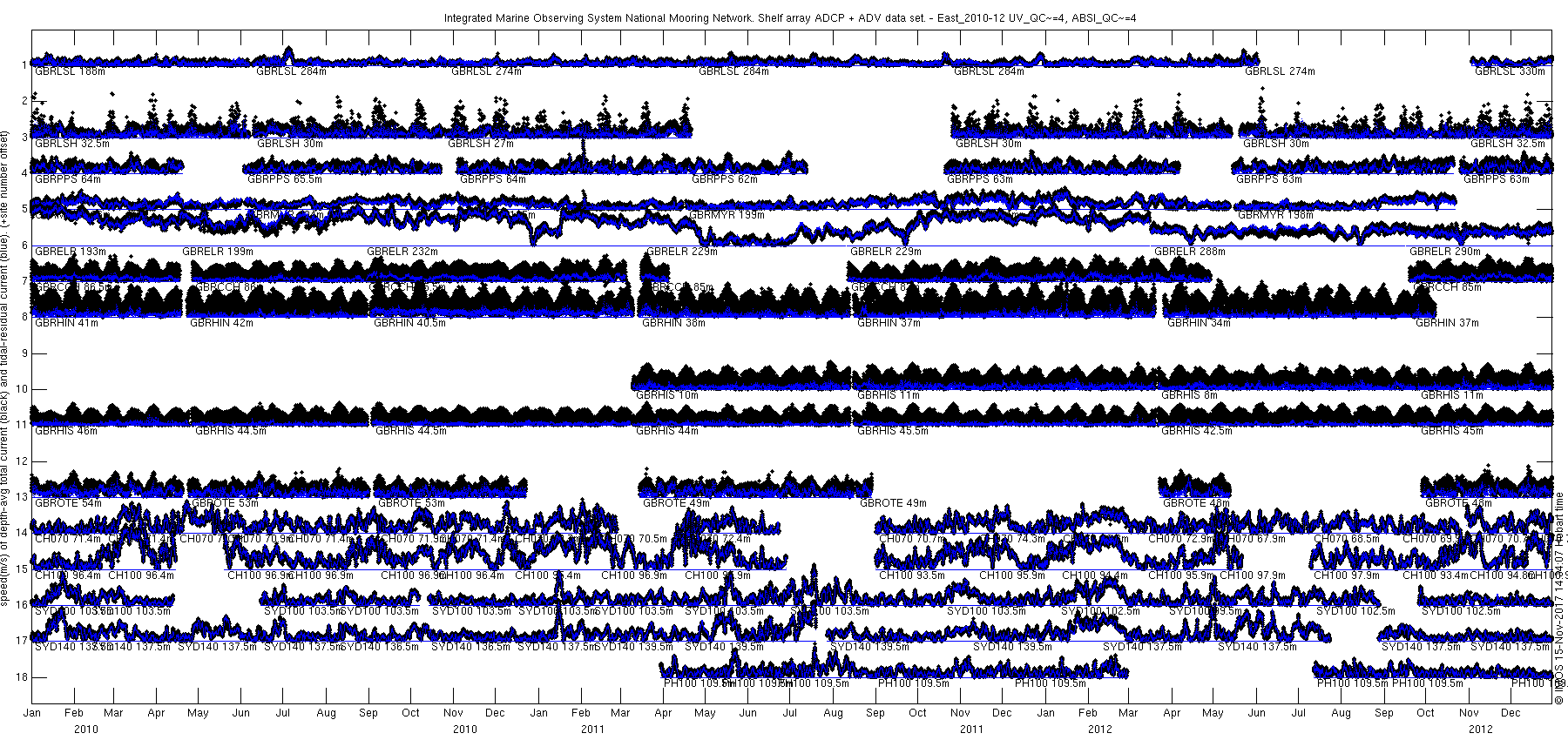Select the GBROTE 54m label
Viewport: 1568px width, 740px height.
click(x=68, y=503)
